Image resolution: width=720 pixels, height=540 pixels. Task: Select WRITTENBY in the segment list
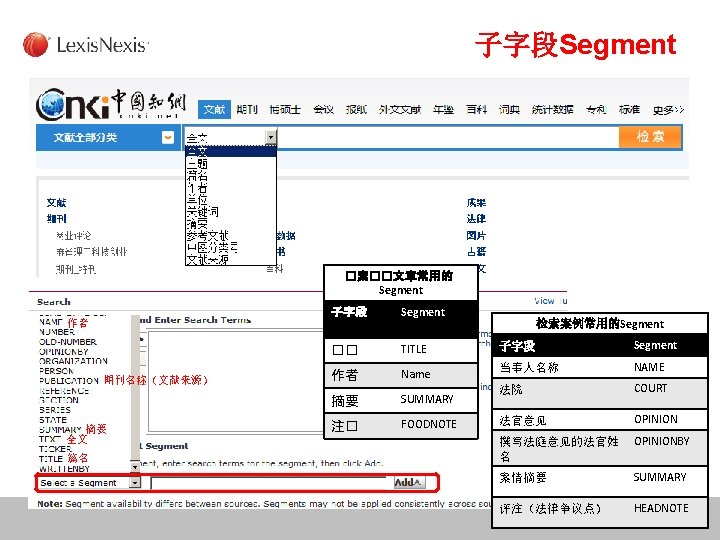pyautogui.click(x=64, y=468)
